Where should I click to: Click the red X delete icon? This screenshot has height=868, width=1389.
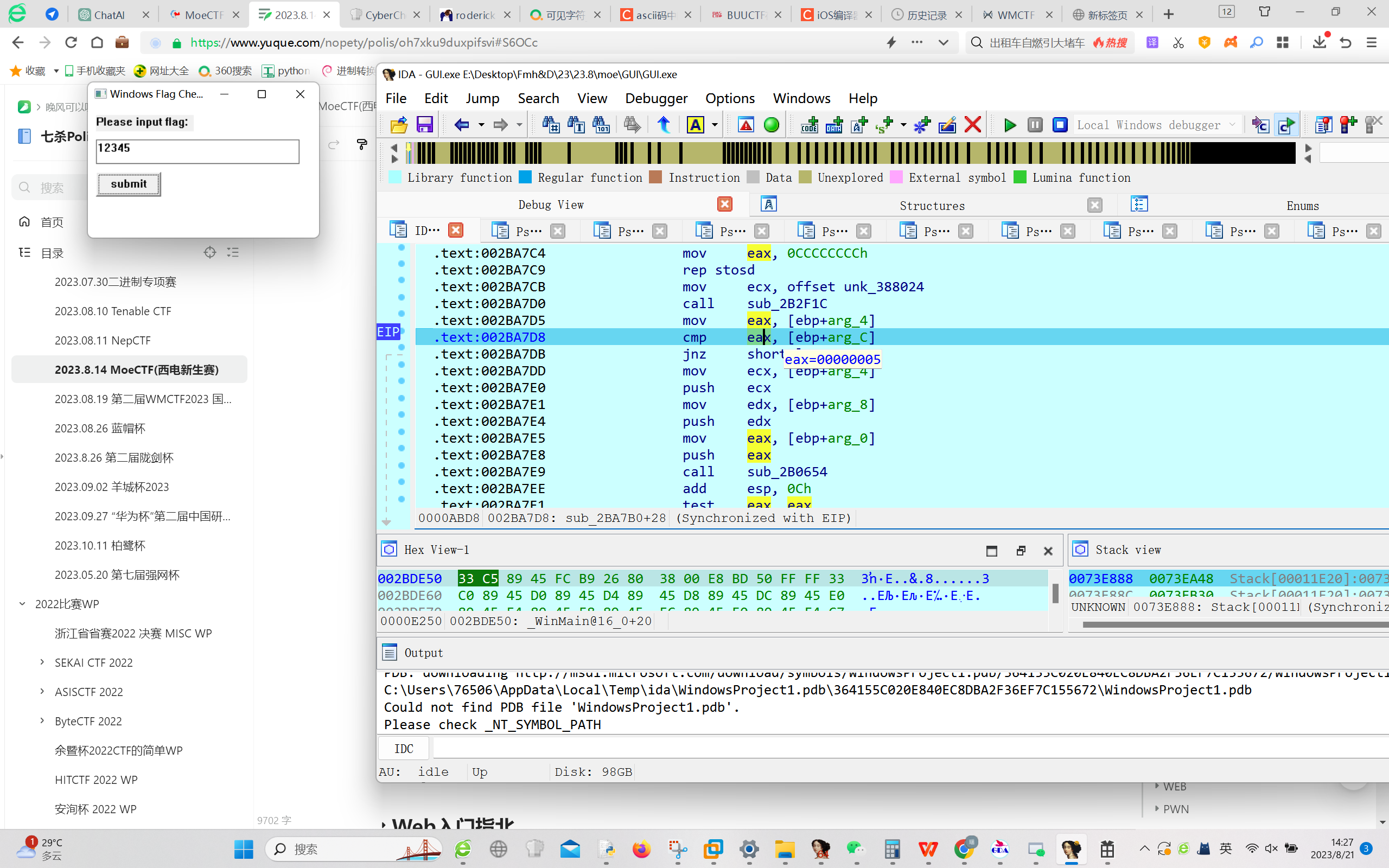click(x=973, y=125)
